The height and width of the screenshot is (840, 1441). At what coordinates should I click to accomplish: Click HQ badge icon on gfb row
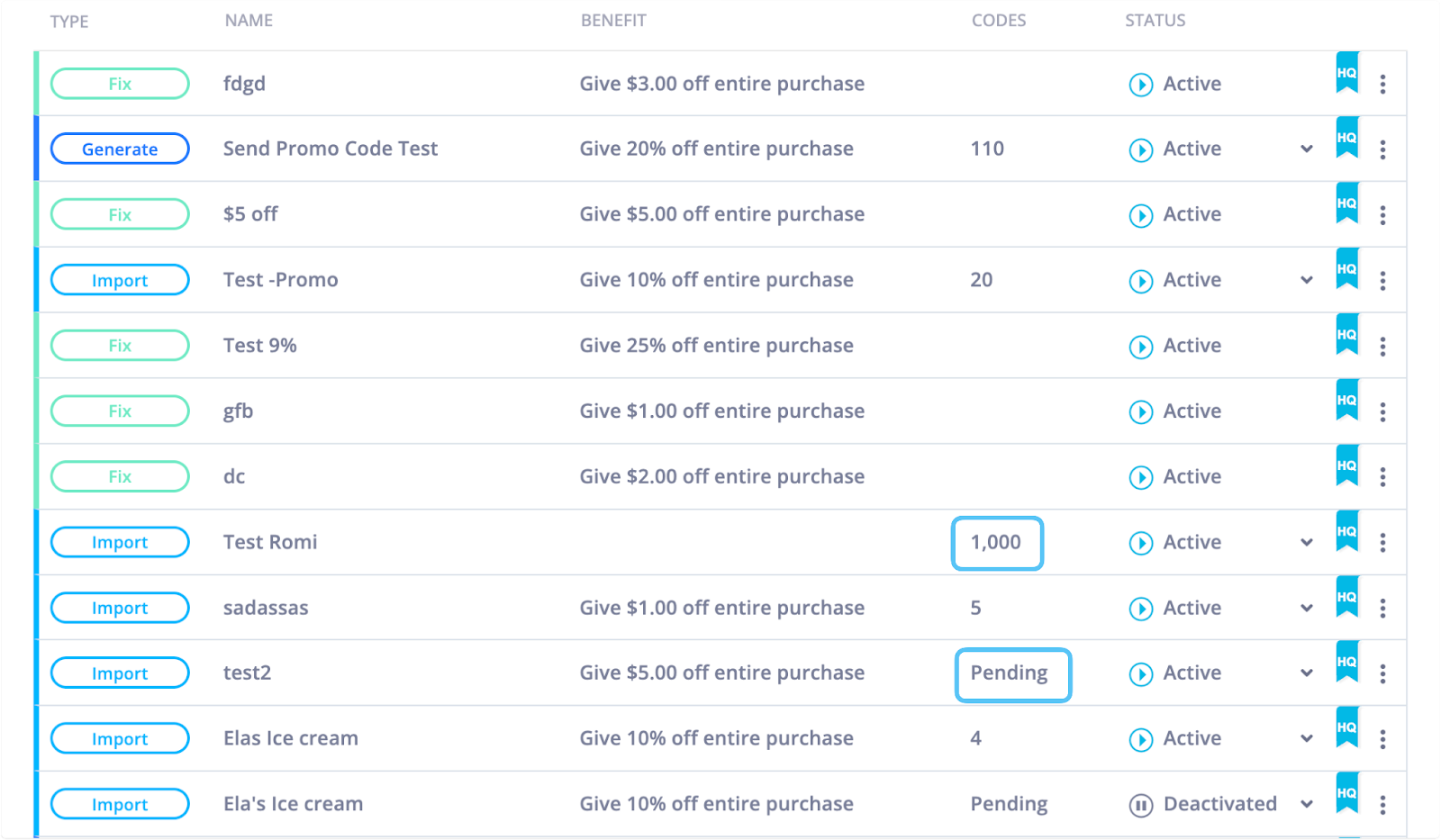[1346, 400]
